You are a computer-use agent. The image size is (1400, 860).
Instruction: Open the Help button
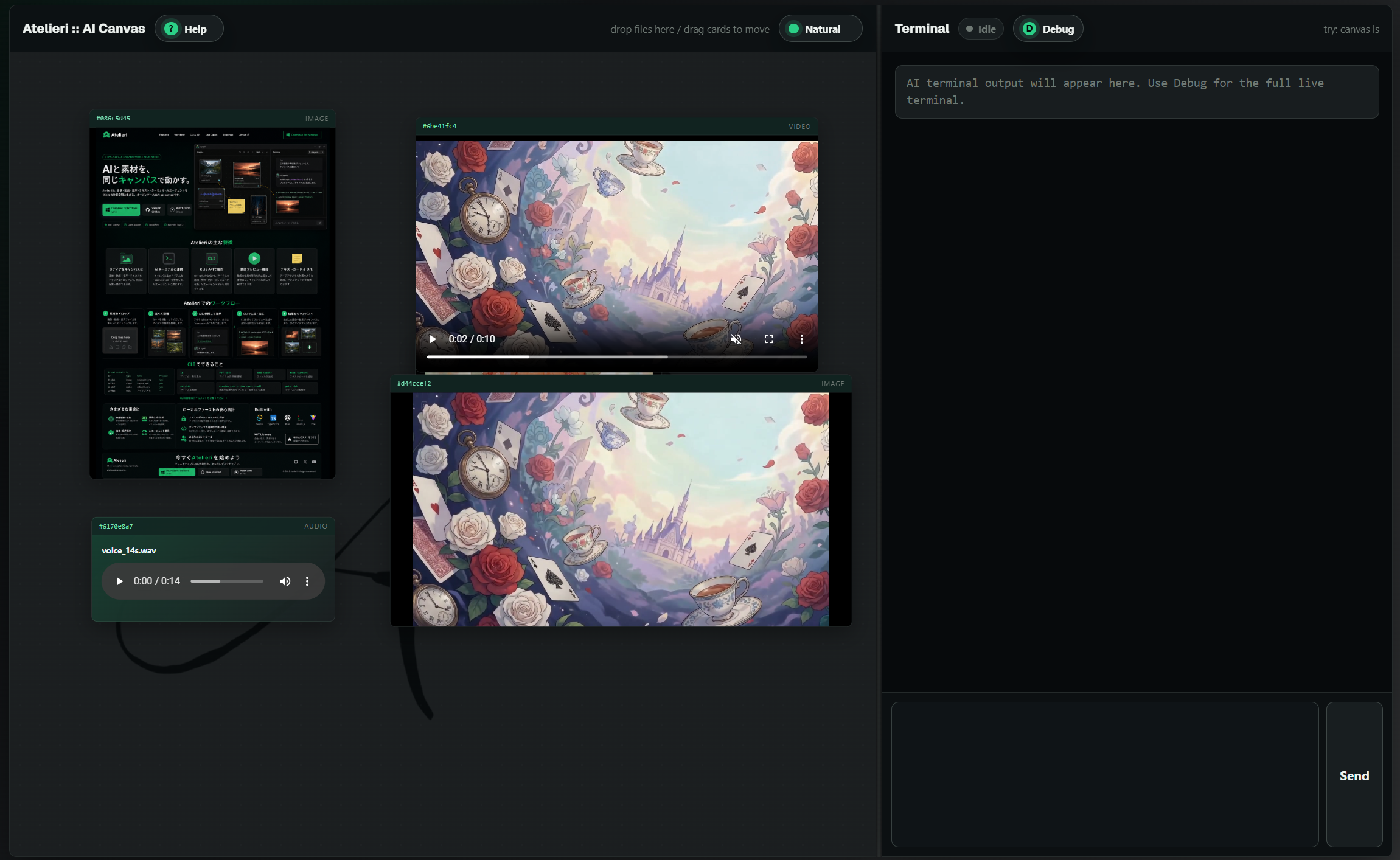[x=189, y=29]
